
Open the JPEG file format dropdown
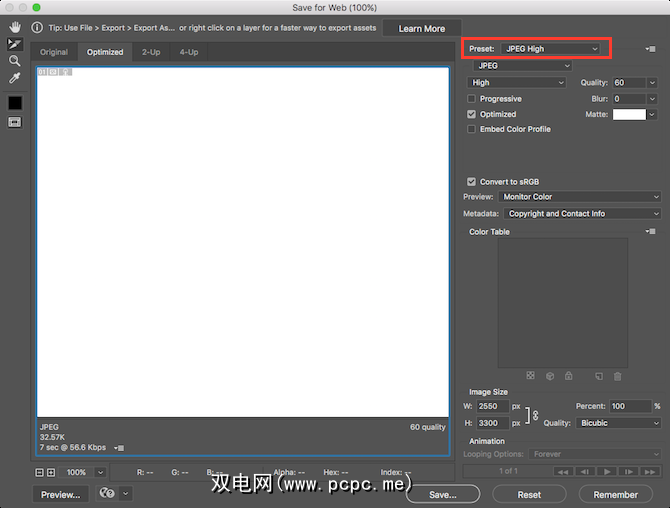point(523,66)
